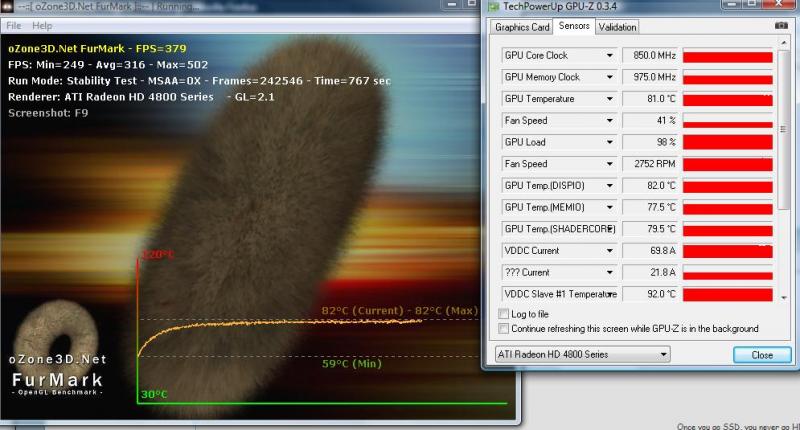The width and height of the screenshot is (800, 430).
Task: Open the Help menu in FurMark
Action: [42, 26]
